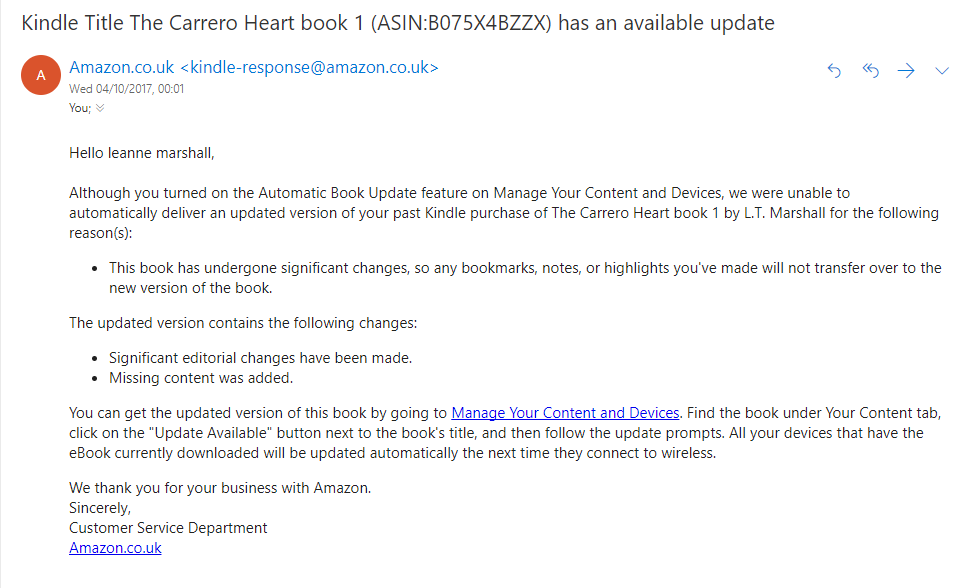Click the Reply All double-arrow icon
Viewport: 964px width, 588px height.
tap(870, 70)
